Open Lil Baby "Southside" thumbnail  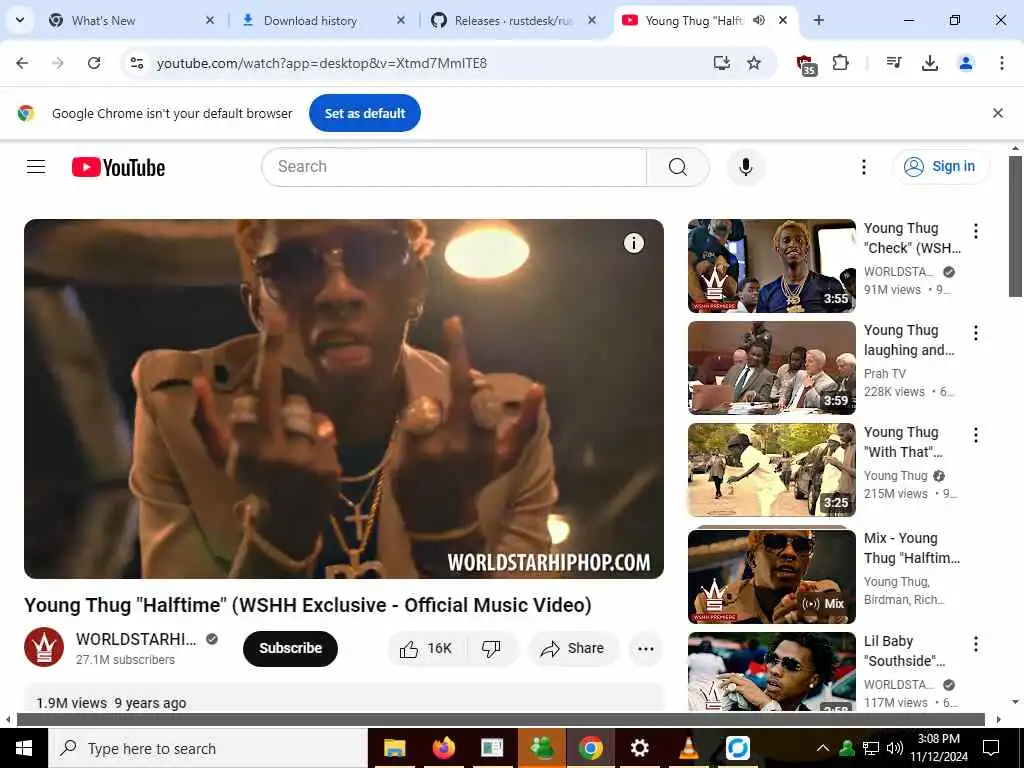[771, 671]
